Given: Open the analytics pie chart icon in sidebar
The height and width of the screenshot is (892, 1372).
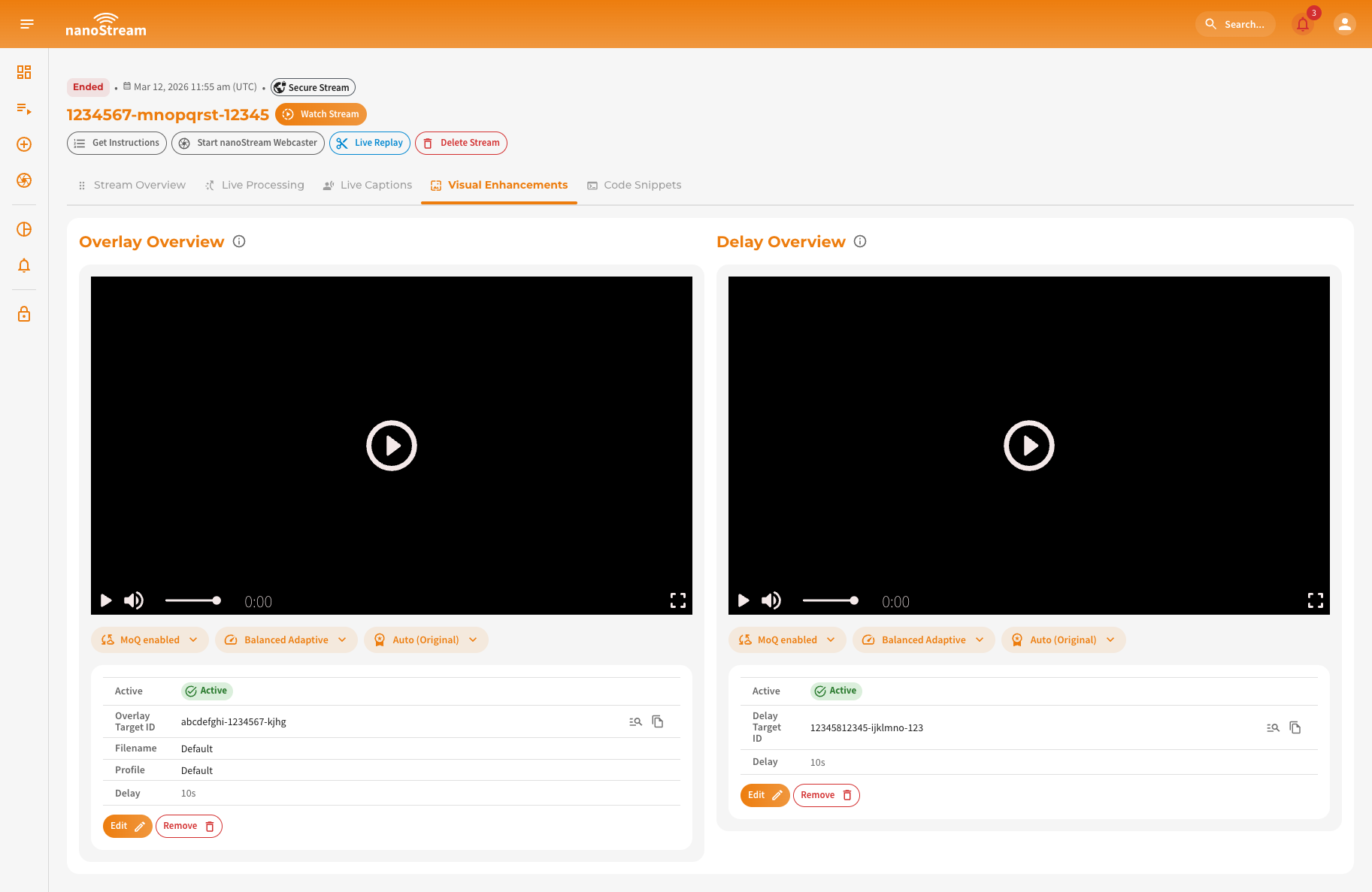Looking at the screenshot, I should point(23,229).
